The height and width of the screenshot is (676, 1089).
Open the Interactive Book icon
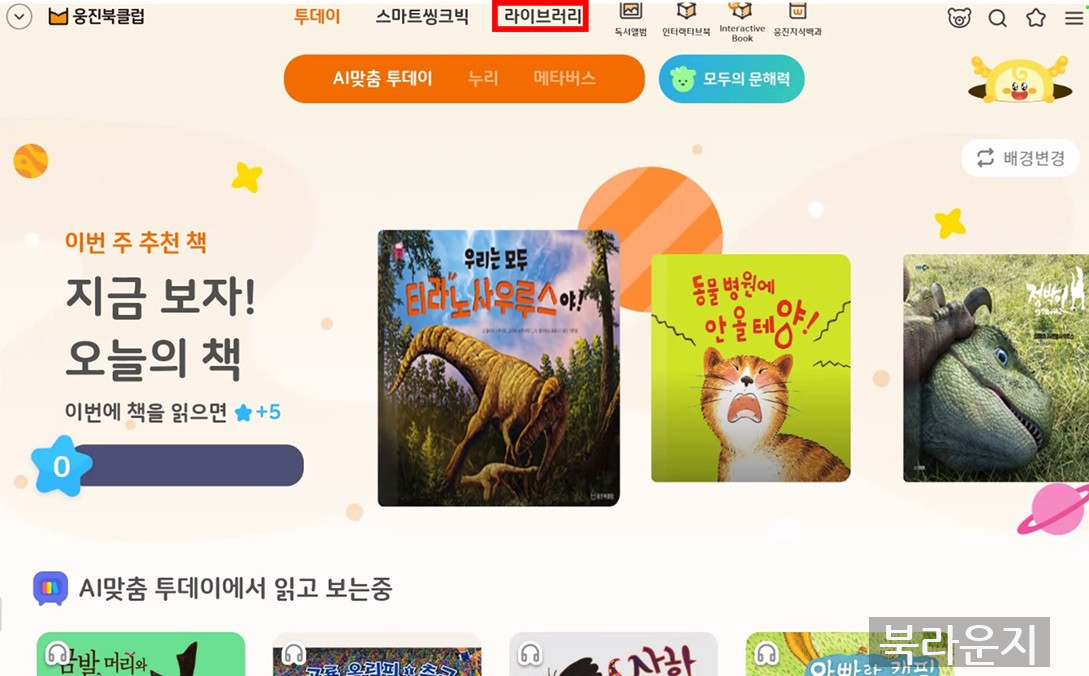[742, 21]
